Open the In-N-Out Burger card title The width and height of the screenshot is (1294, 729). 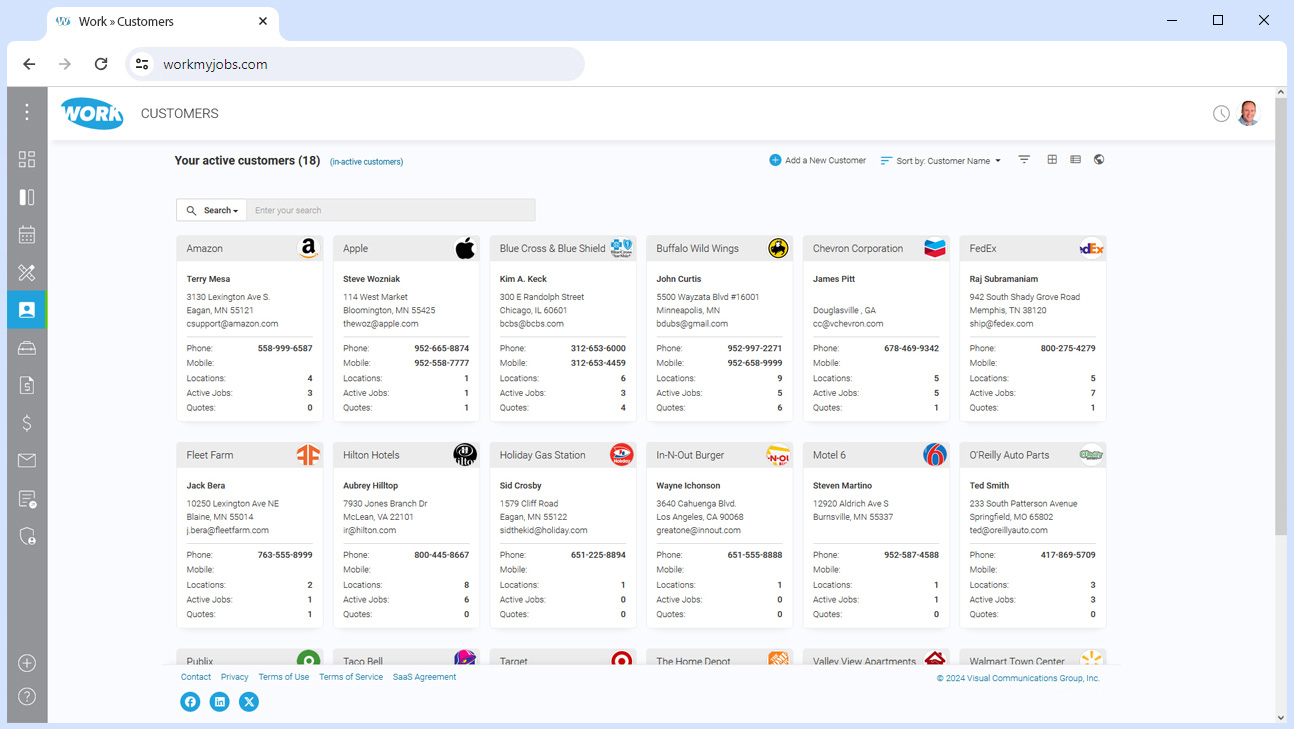690,455
